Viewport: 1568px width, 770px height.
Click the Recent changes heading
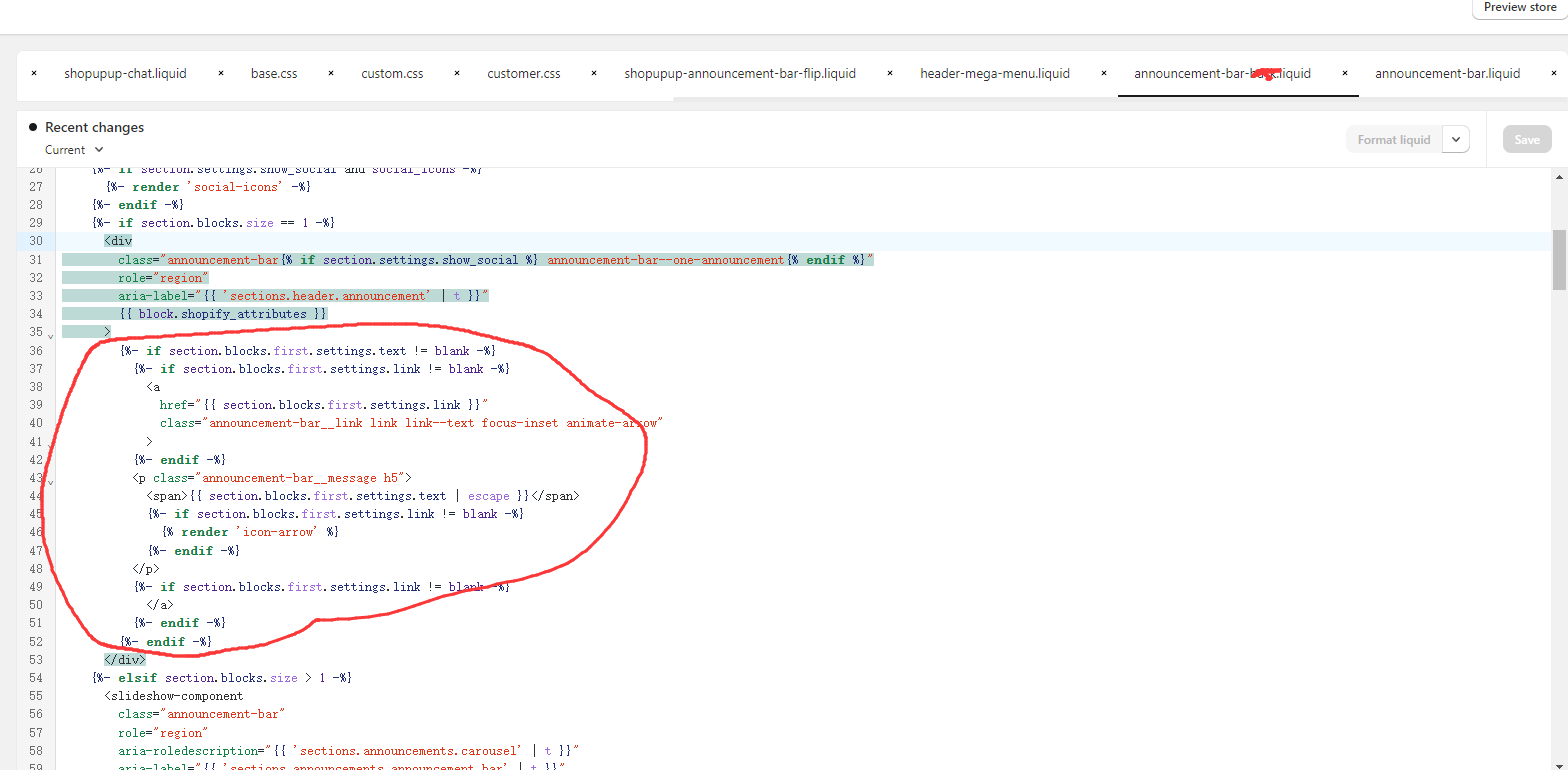coord(94,127)
